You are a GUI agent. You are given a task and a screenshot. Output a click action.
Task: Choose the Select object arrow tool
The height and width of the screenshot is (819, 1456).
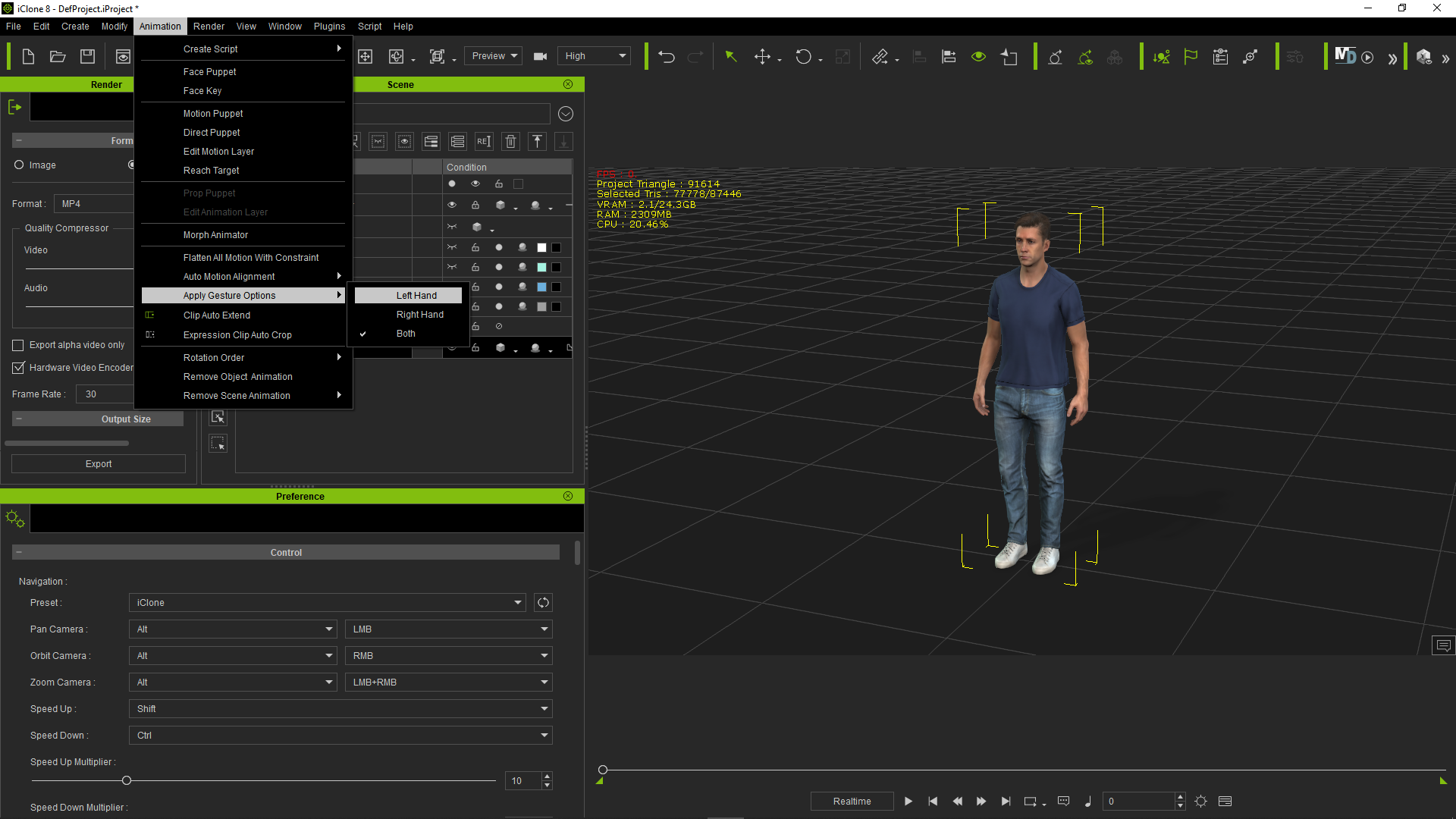731,56
